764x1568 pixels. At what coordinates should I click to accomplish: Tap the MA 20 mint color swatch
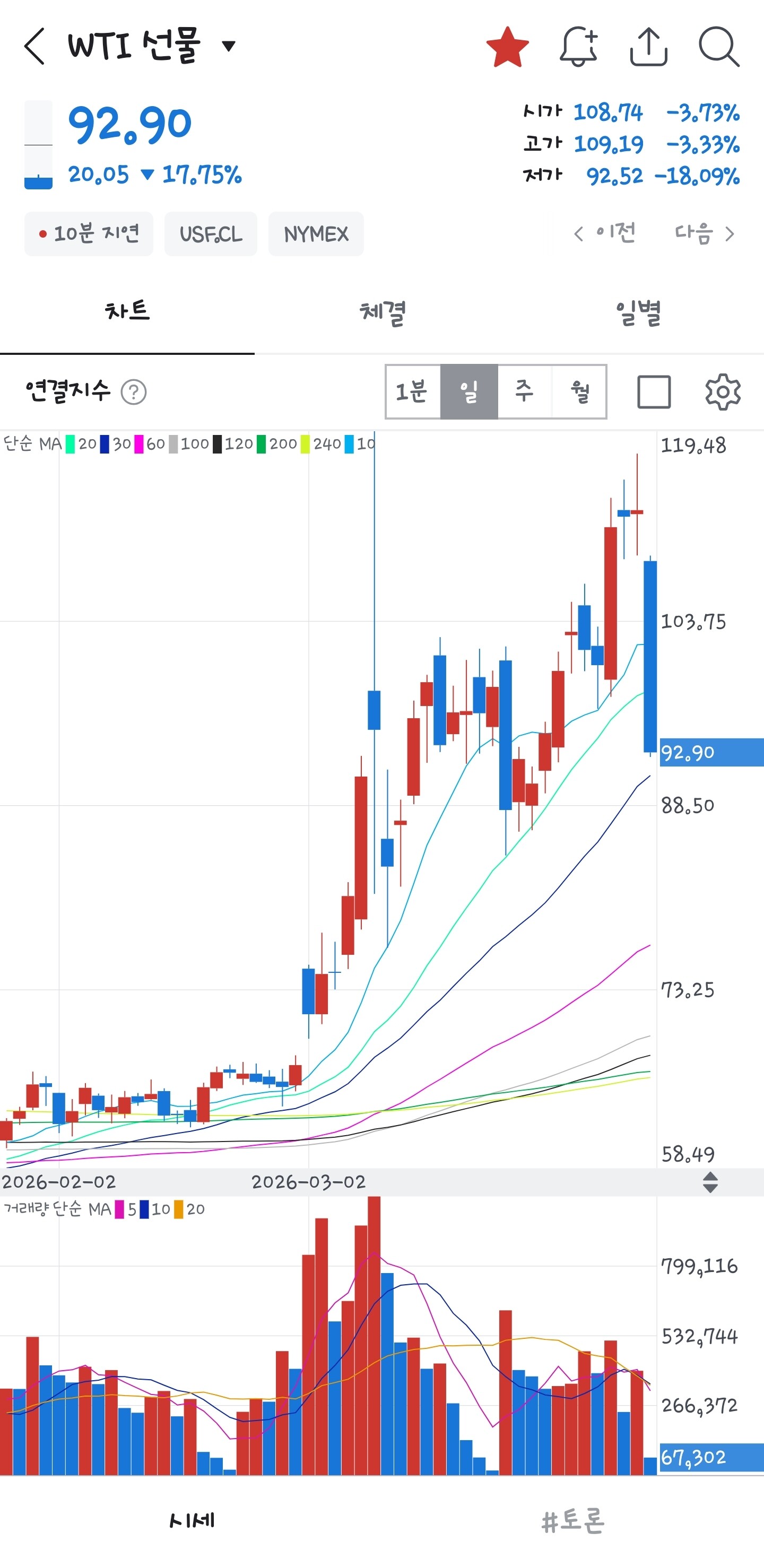click(x=70, y=444)
